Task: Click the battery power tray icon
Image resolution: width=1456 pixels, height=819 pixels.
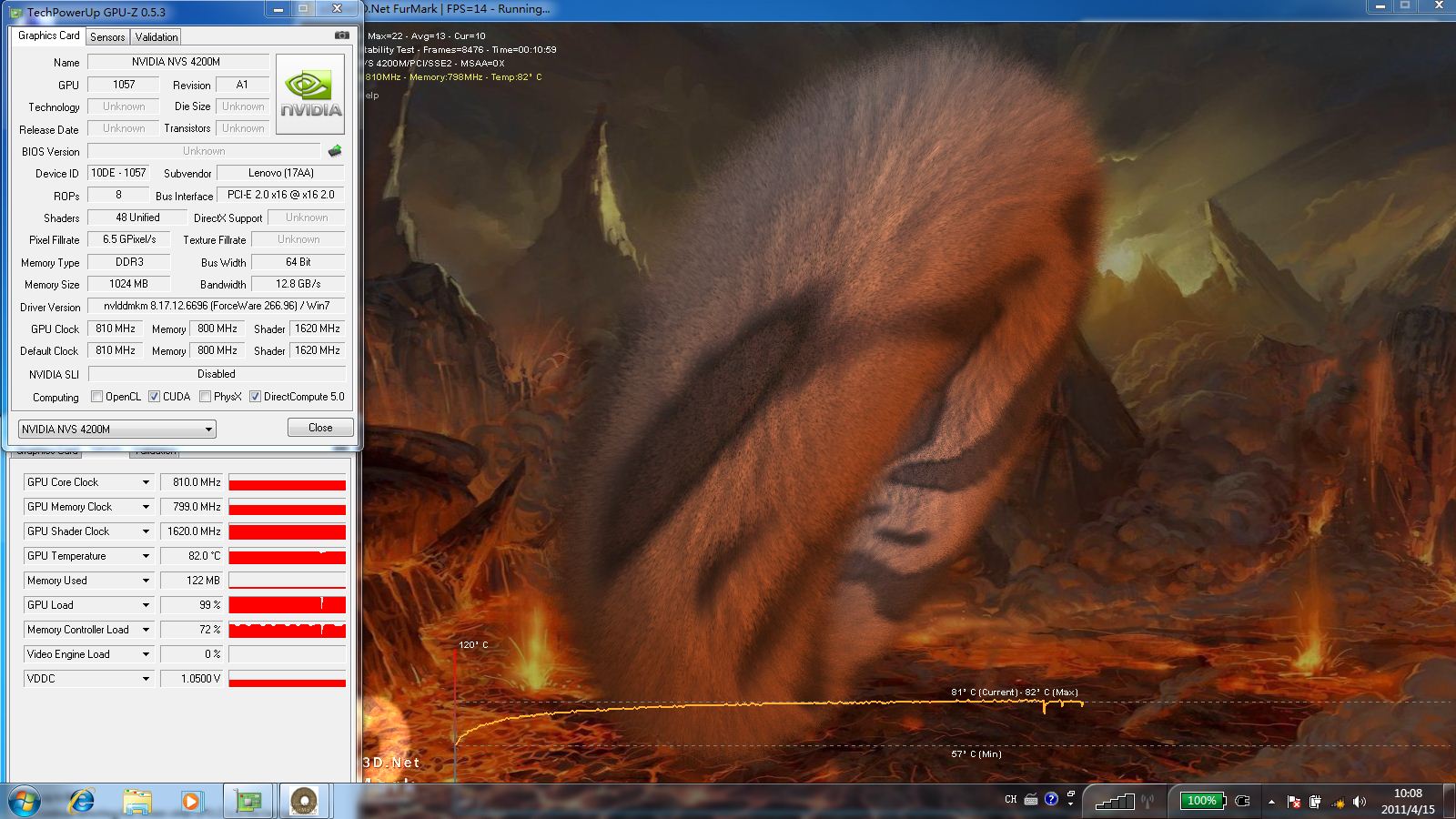Action: pos(1315,802)
